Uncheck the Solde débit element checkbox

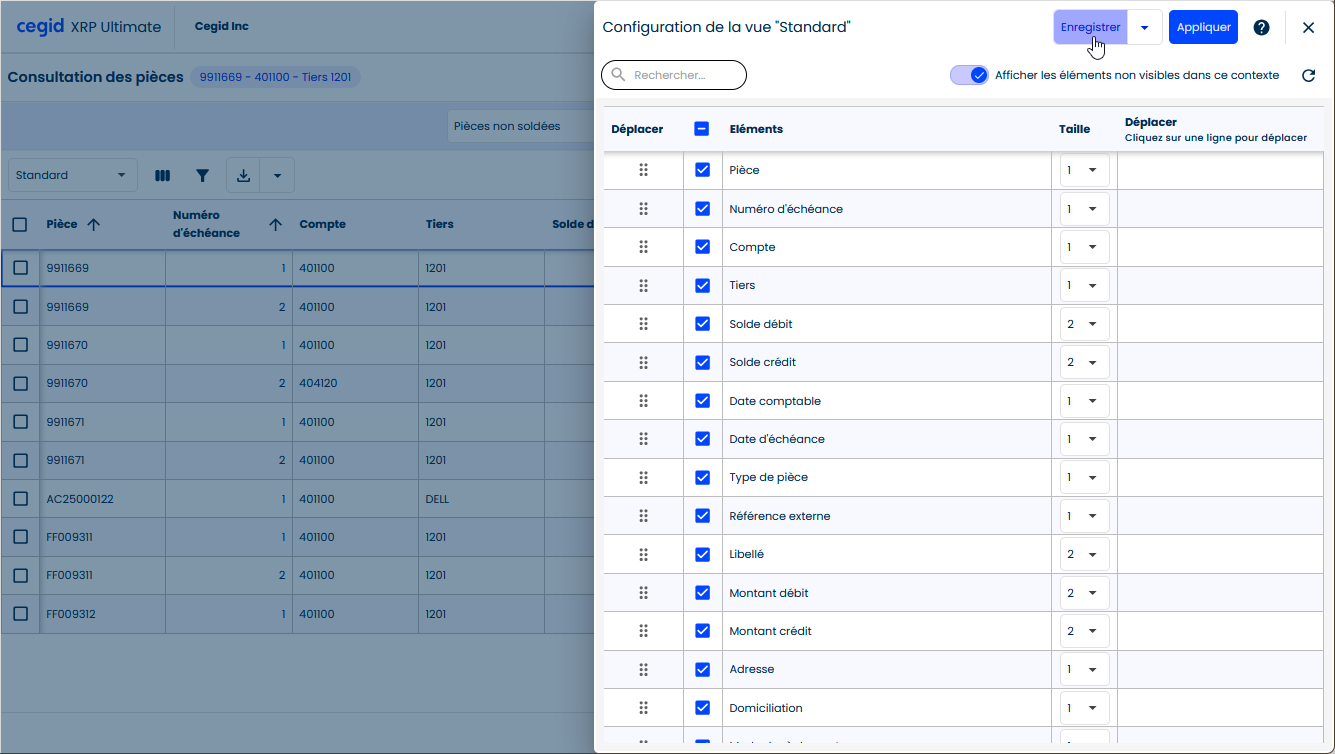(702, 324)
